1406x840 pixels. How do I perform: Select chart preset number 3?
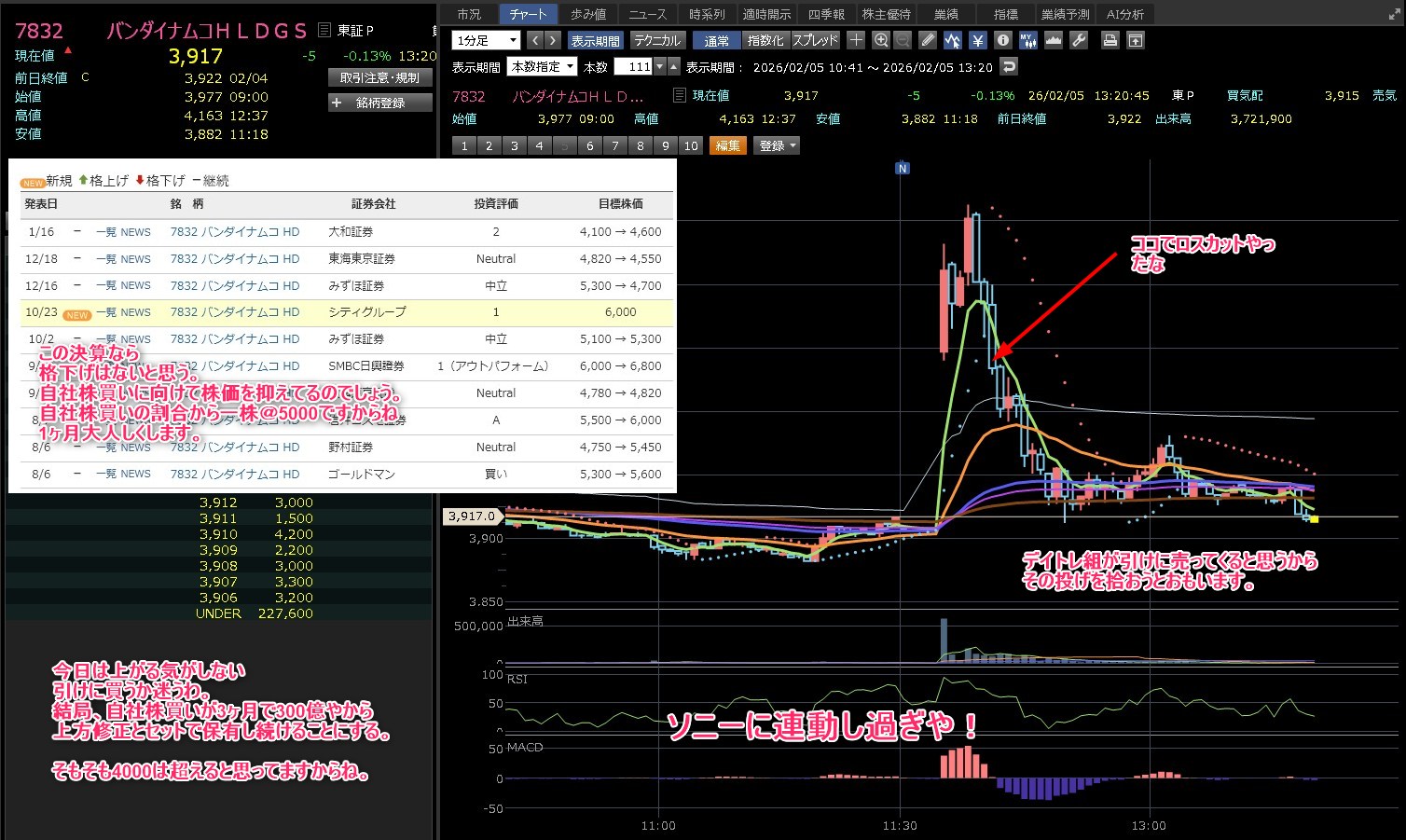click(514, 145)
